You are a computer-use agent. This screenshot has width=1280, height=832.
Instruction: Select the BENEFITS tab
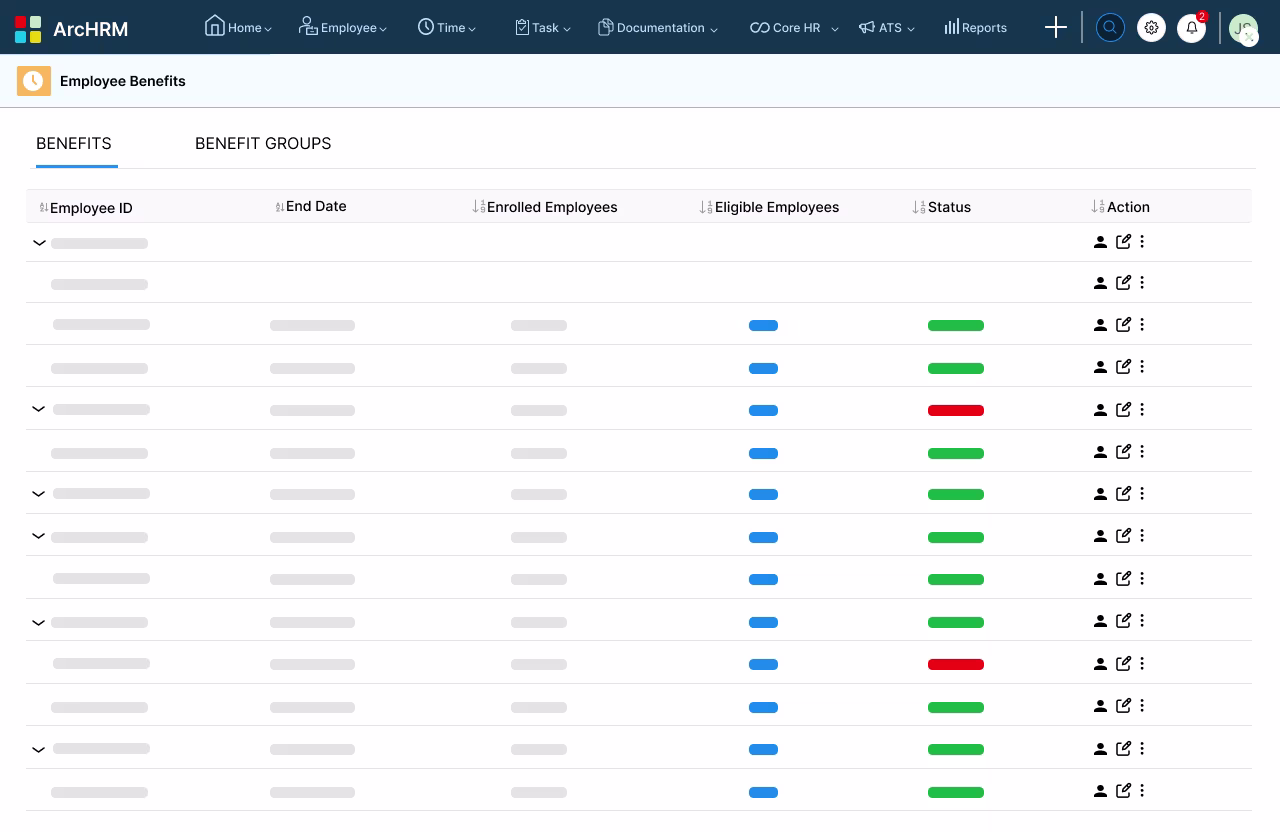(74, 143)
